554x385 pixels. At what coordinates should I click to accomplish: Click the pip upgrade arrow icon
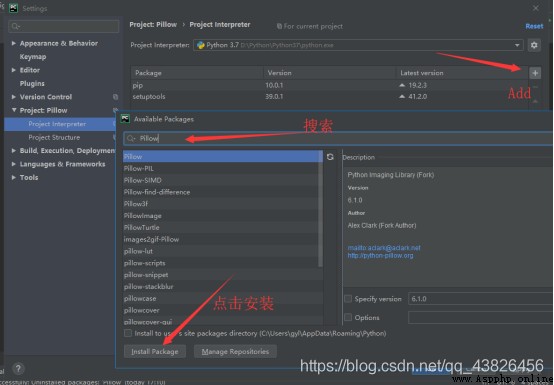(x=402, y=85)
